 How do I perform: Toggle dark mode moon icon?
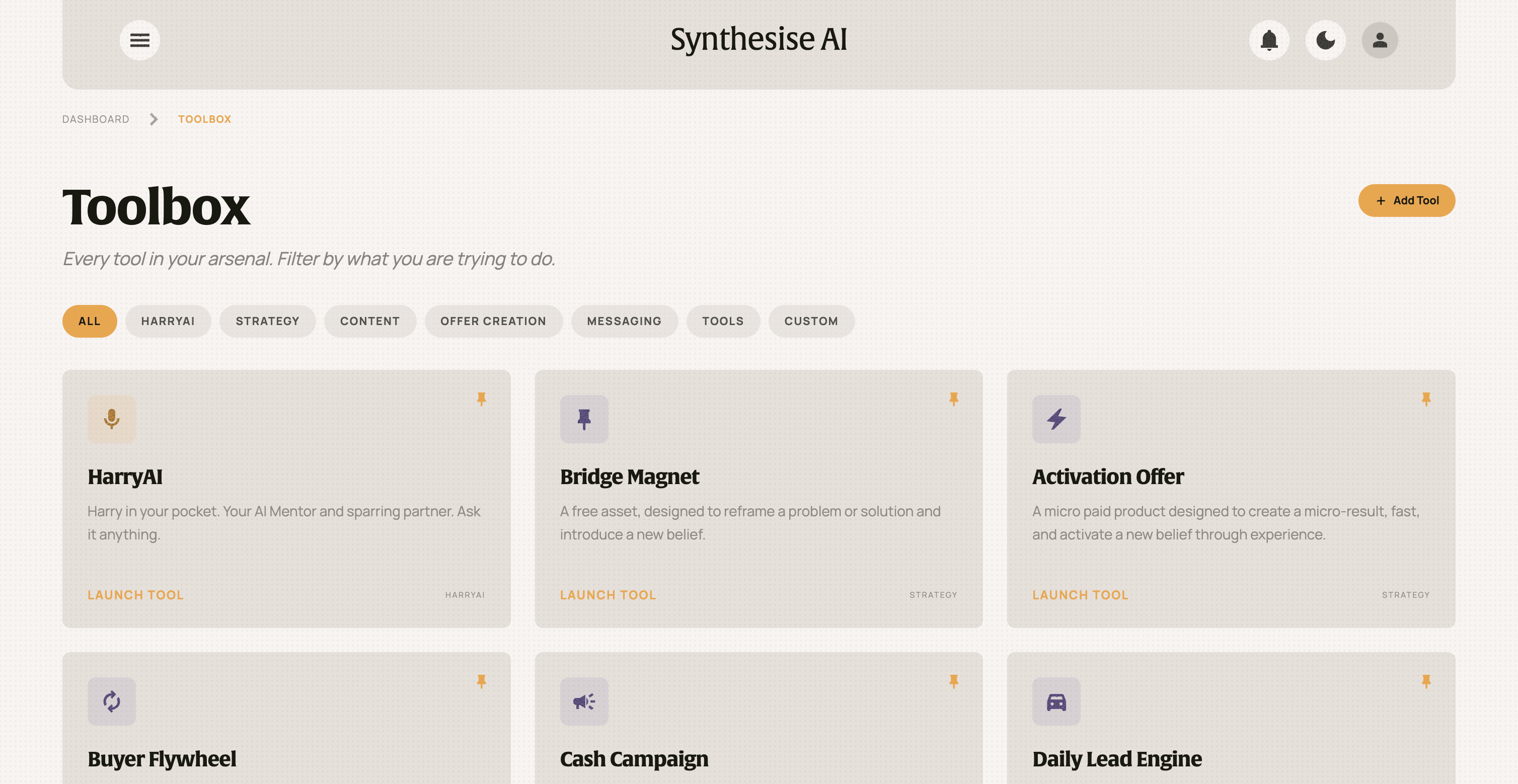[x=1325, y=40]
